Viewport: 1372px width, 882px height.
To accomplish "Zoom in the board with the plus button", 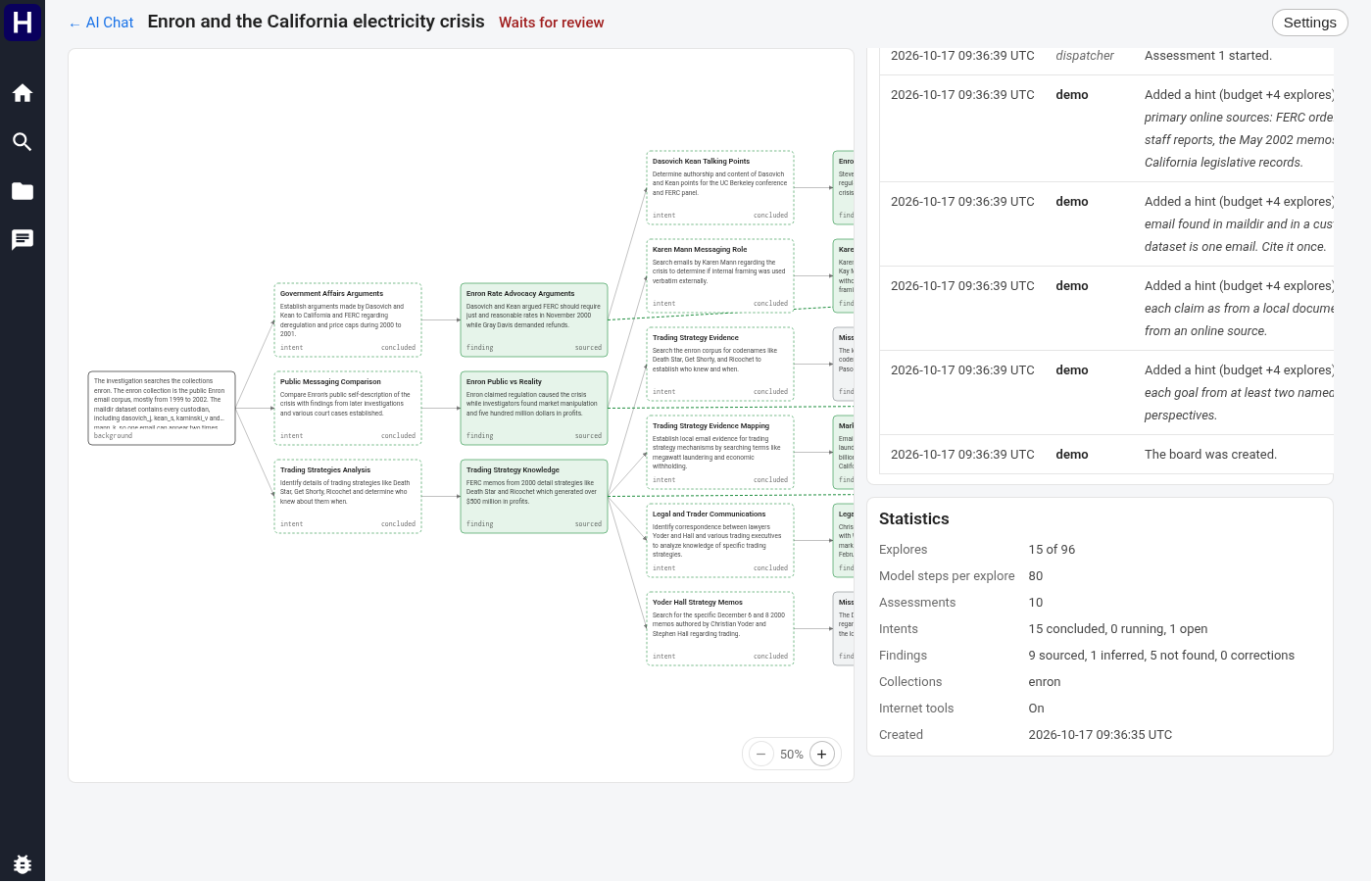I will (x=822, y=755).
